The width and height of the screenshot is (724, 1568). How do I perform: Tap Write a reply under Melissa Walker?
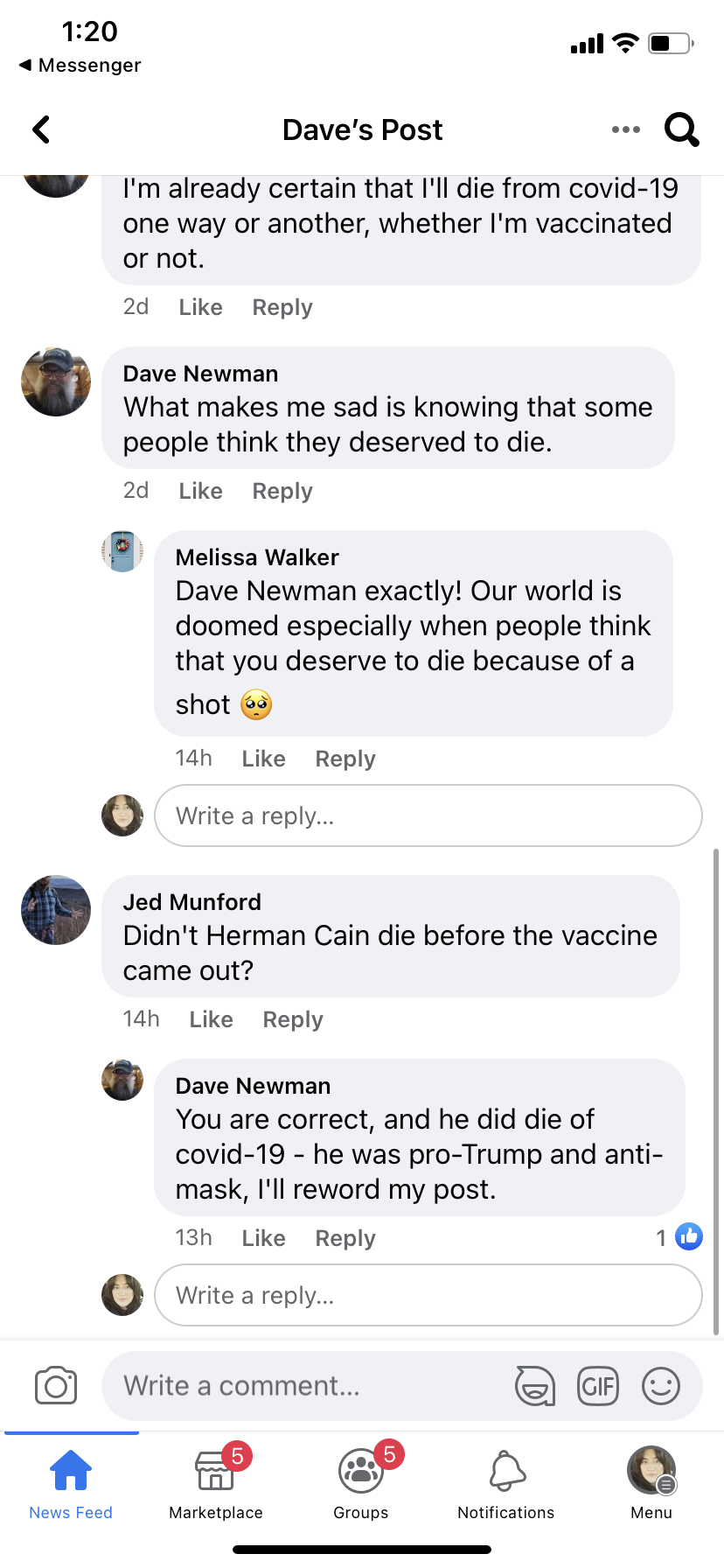click(x=428, y=815)
